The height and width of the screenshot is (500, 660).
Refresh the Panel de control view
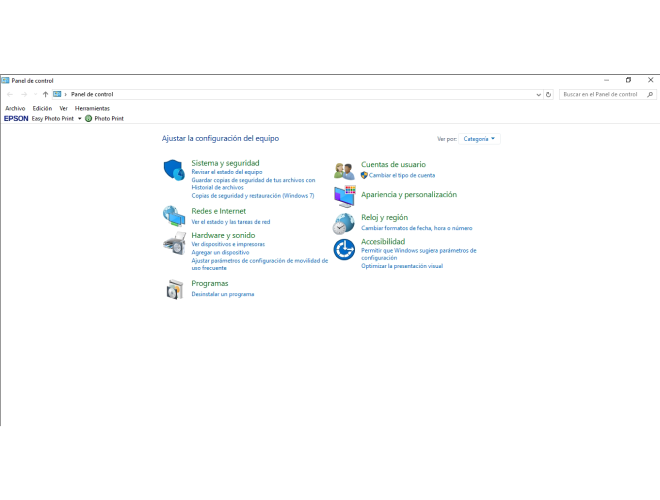(x=548, y=94)
